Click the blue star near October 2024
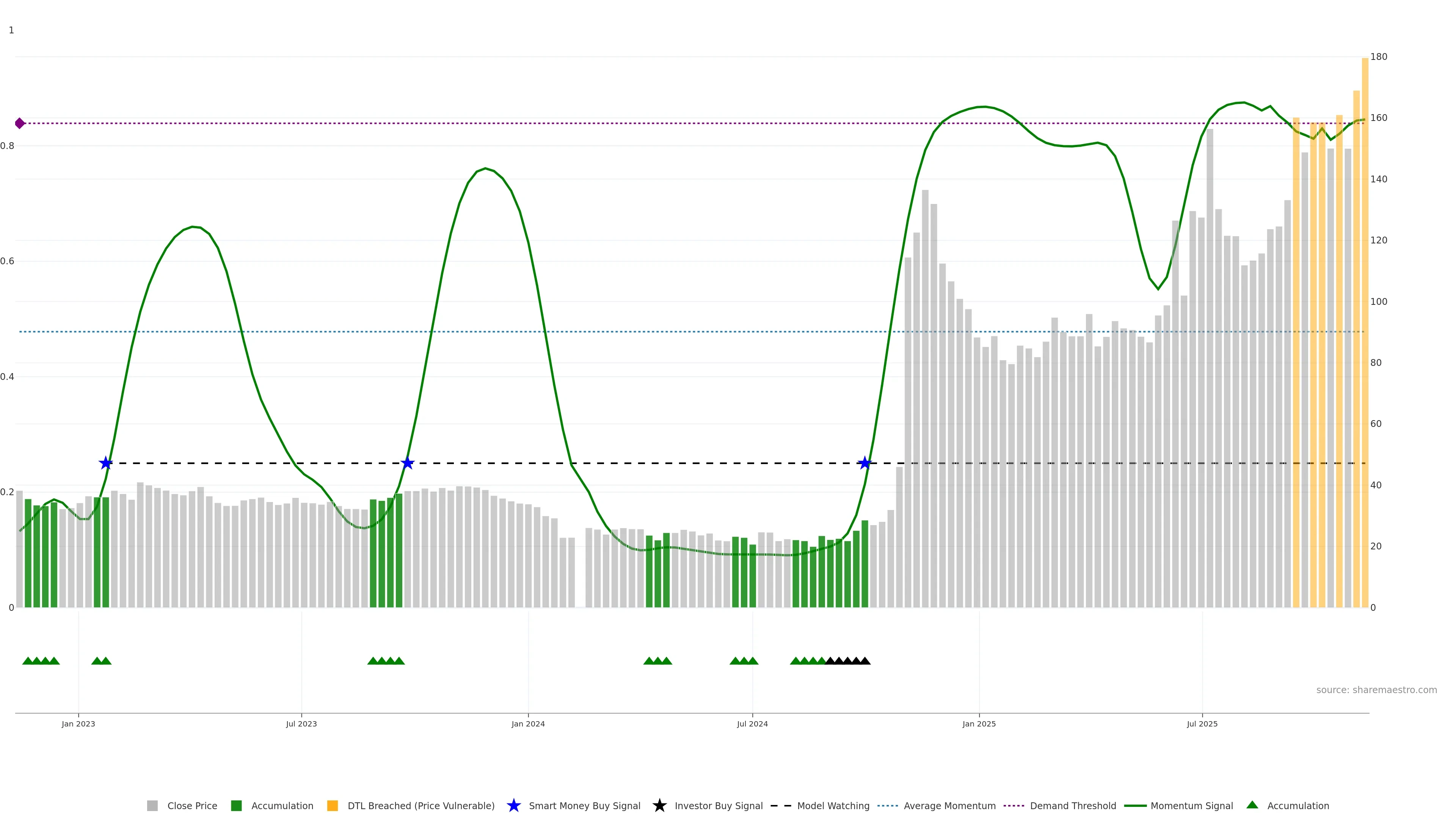The image size is (1456, 819). (864, 463)
